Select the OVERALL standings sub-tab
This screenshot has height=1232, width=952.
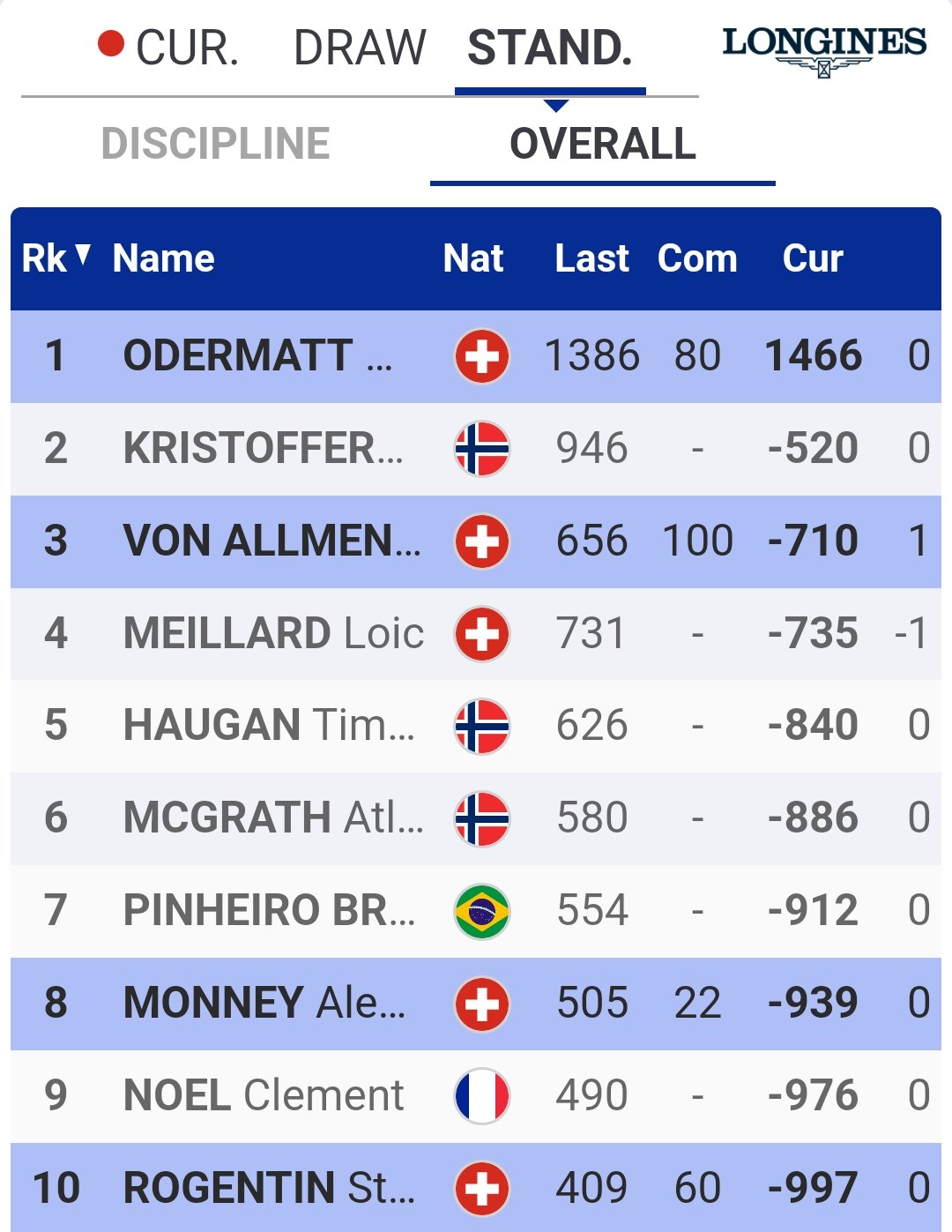603,144
